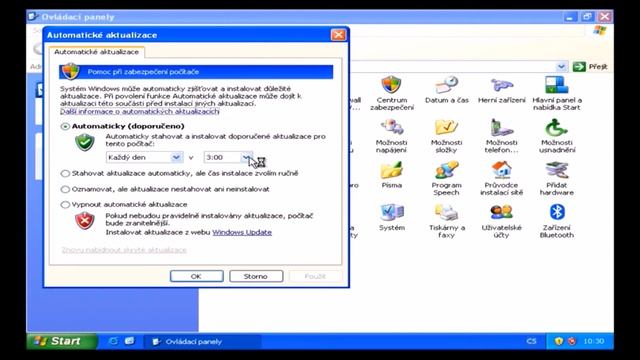Screen dimensions: 640x360
Task: Expand the 3:00 time dropdown
Action: [x=247, y=157]
